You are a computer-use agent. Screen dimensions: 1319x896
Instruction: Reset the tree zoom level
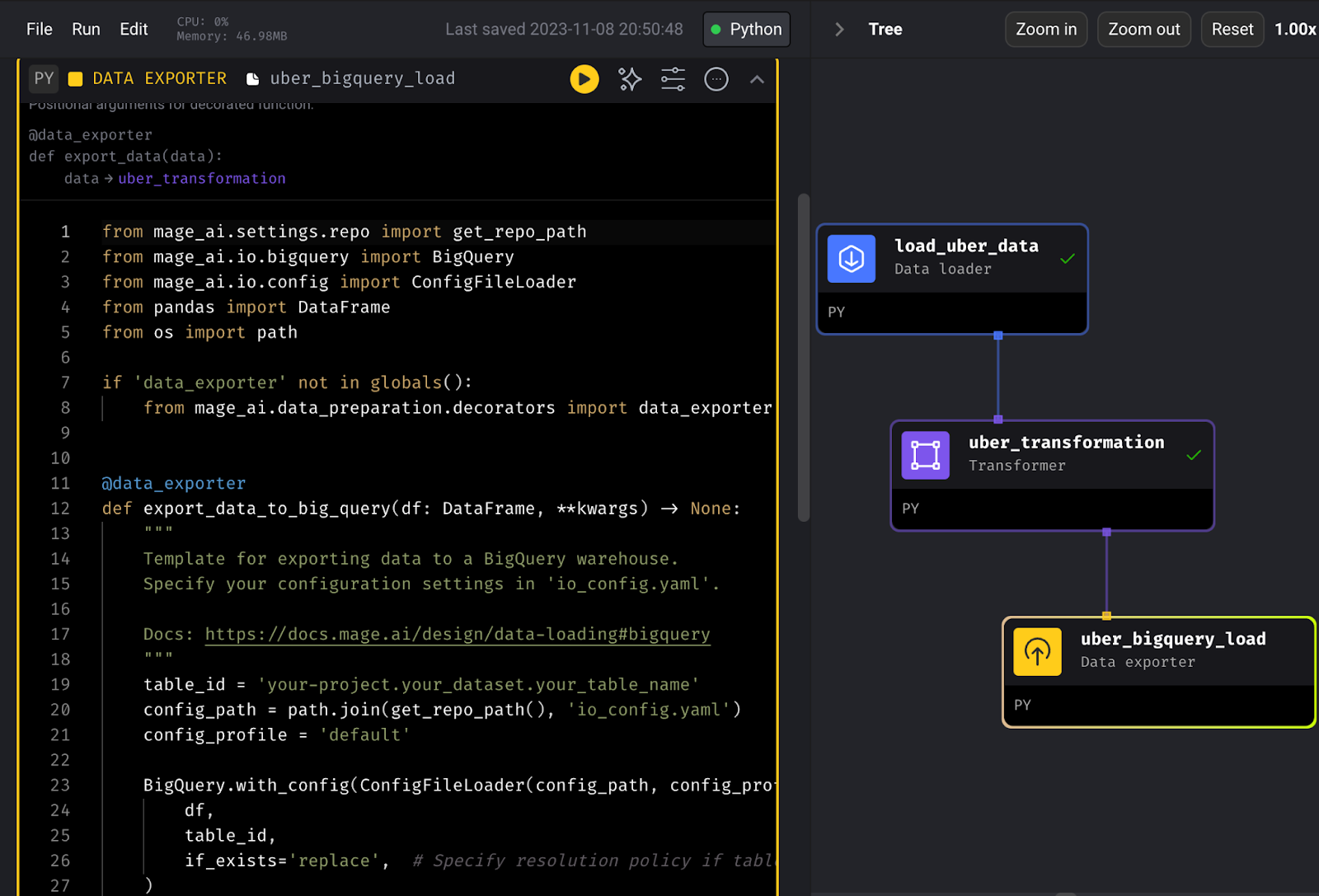pos(1232,29)
